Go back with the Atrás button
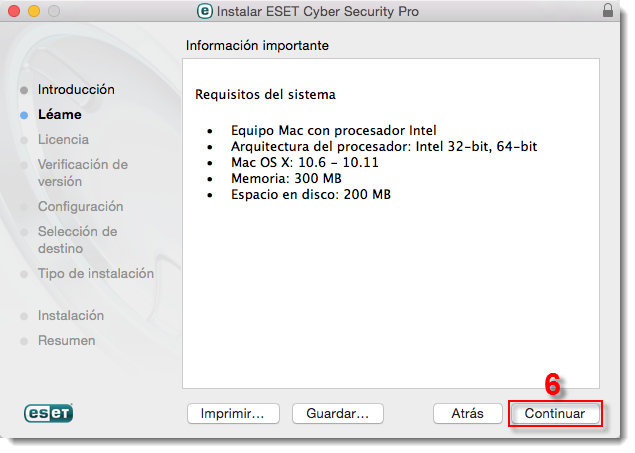This screenshot has width=635, height=453. pos(467,413)
